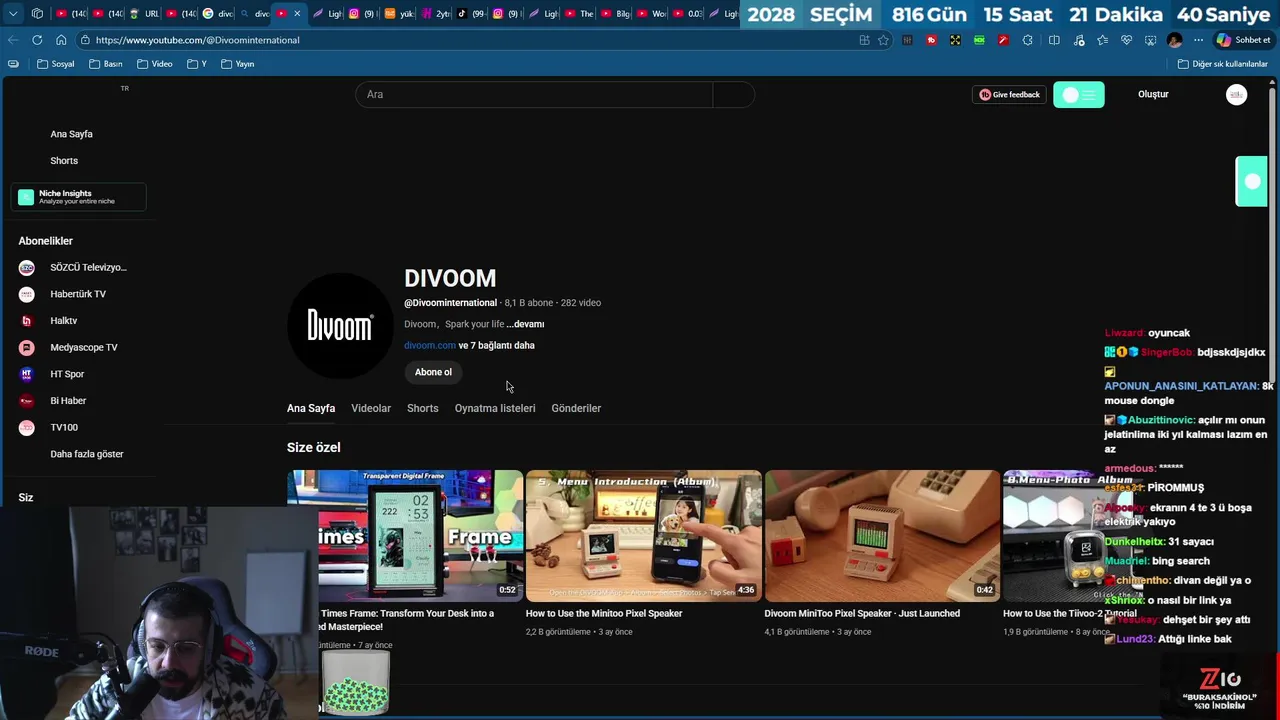1280x720 pixels.
Task: Open the screenshot tool icon in toolbar
Action: (1151, 40)
